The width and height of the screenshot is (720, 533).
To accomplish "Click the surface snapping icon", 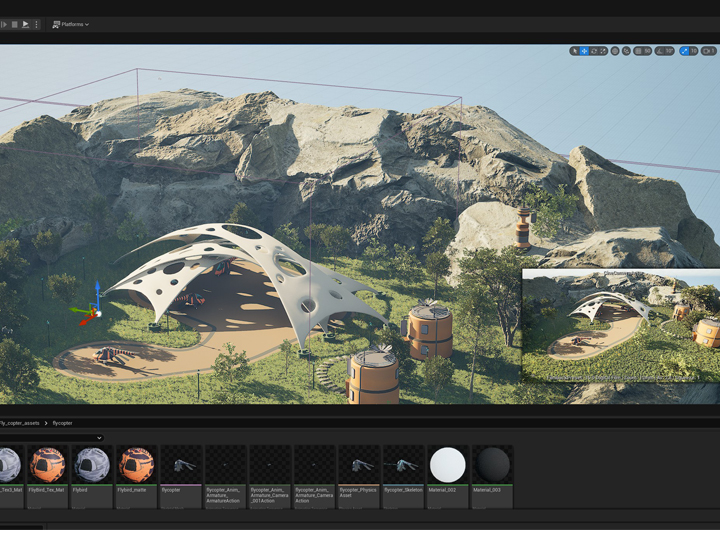I will (x=627, y=51).
